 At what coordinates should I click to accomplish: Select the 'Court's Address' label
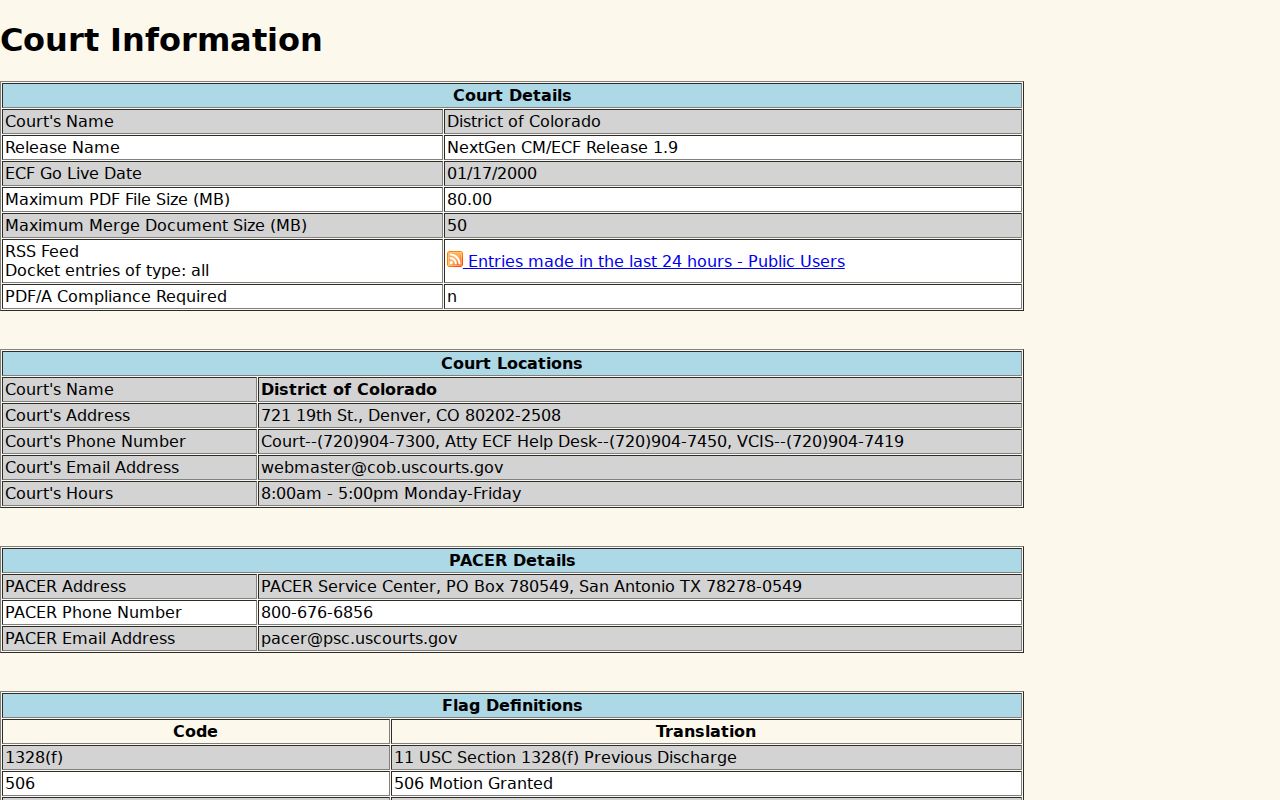point(68,416)
